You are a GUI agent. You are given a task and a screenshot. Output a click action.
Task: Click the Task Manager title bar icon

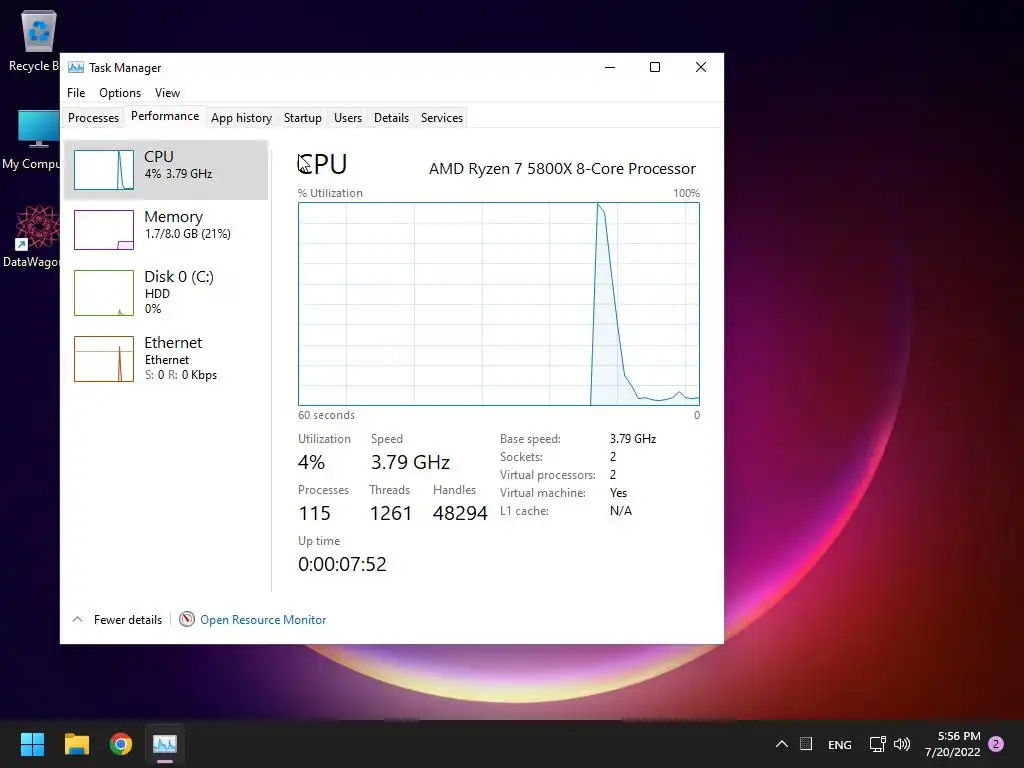[76, 67]
